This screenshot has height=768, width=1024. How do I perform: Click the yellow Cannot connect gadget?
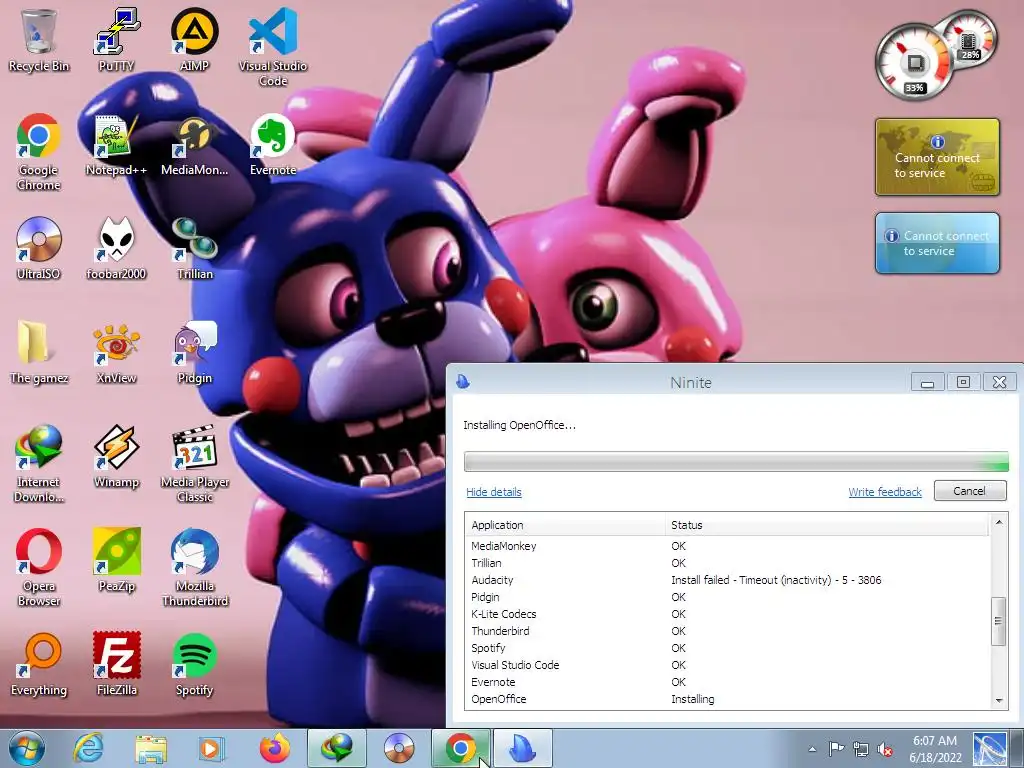(x=937, y=157)
